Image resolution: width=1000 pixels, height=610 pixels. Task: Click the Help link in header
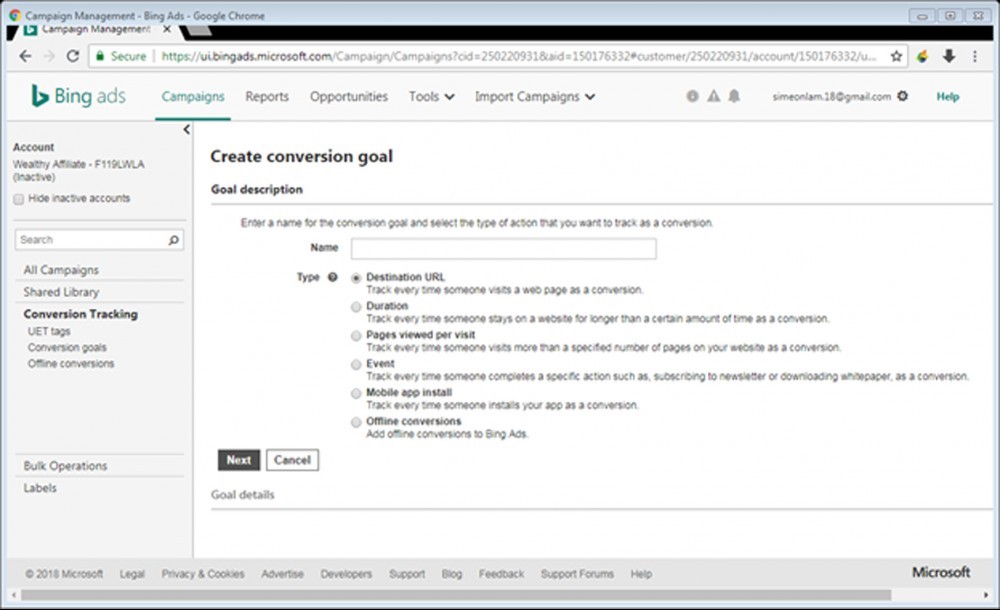(x=948, y=96)
